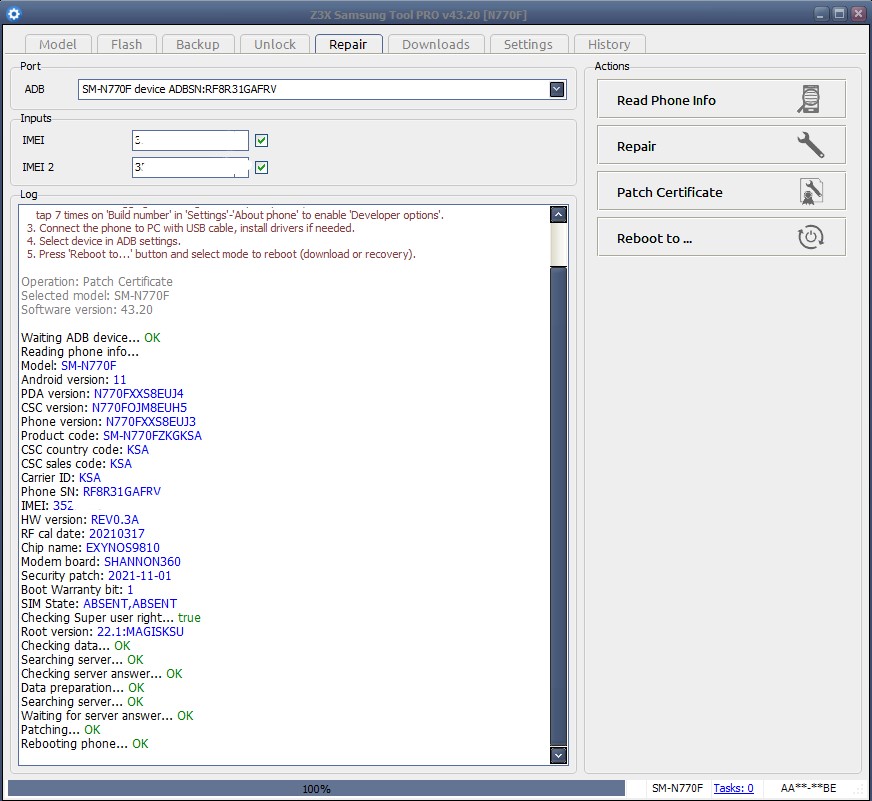Click the 100% progress bar

click(x=316, y=788)
